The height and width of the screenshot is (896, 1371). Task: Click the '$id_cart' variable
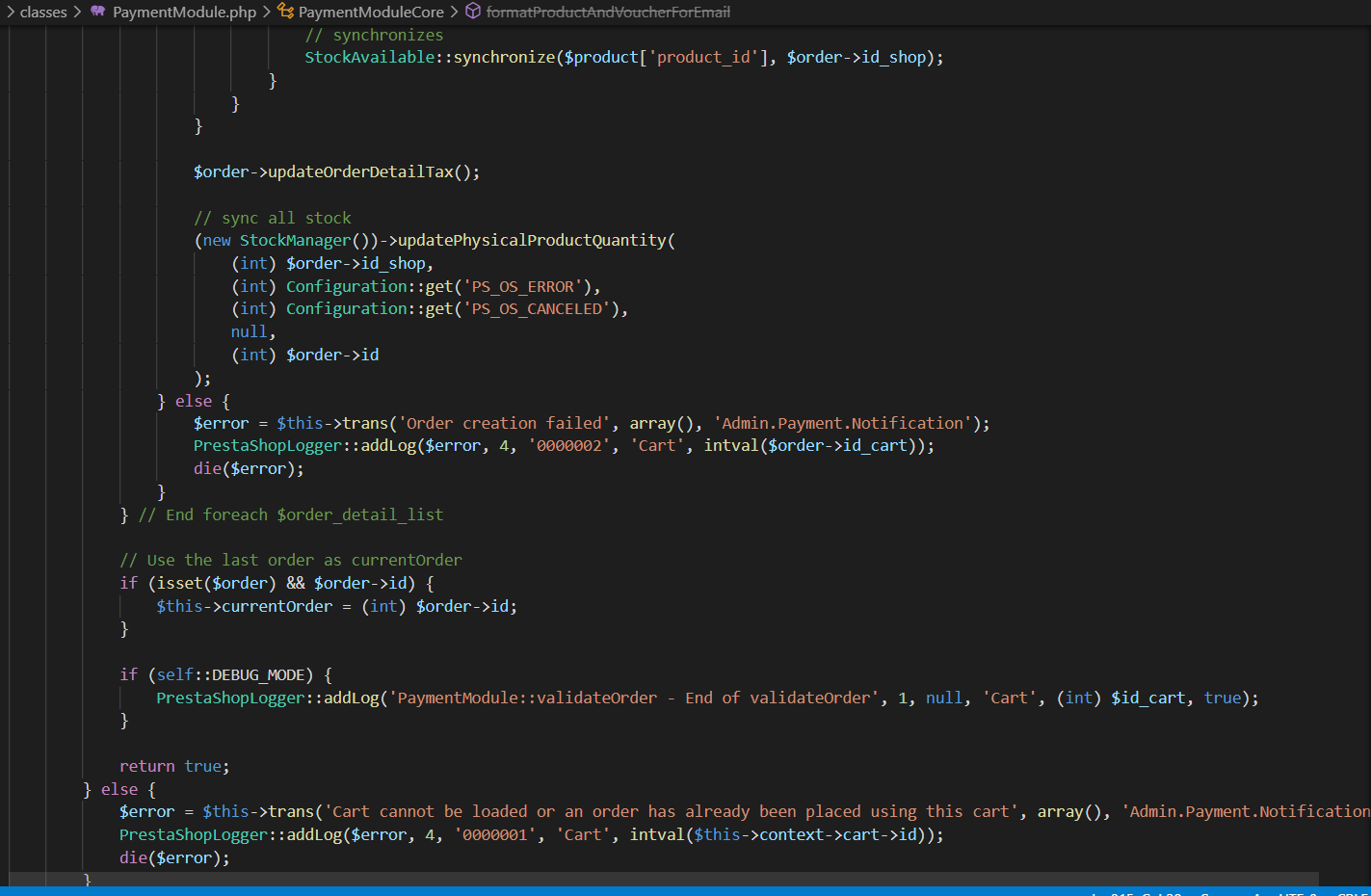[1148, 698]
